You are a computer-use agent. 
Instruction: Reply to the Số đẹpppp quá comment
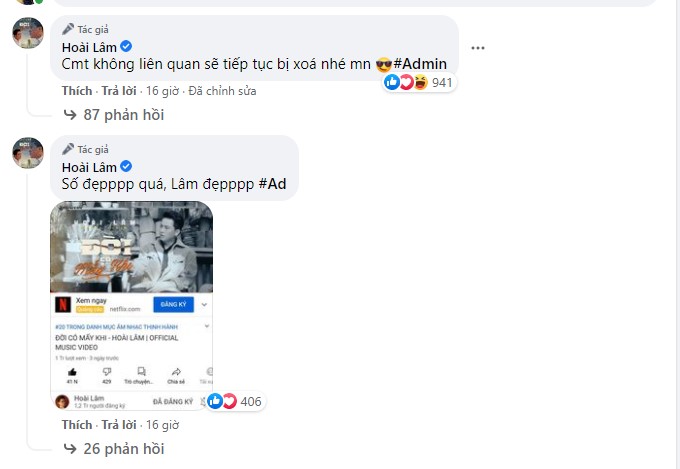click(119, 424)
